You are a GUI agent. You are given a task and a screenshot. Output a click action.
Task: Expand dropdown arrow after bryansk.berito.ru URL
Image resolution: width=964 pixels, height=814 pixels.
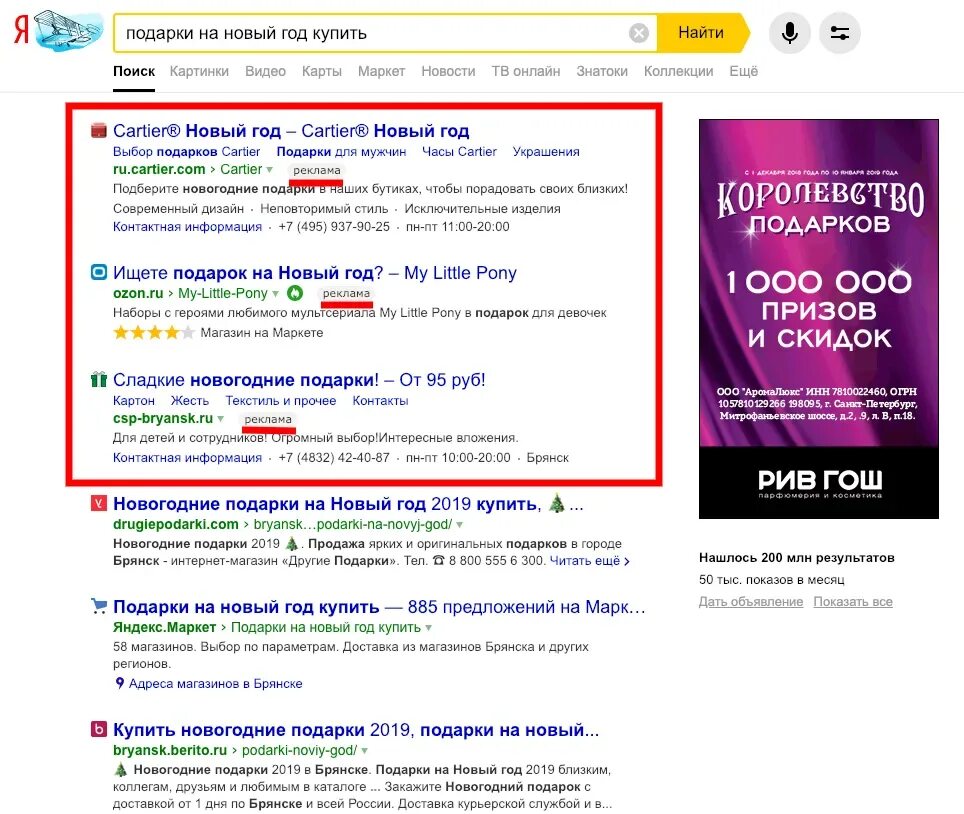[x=365, y=751]
